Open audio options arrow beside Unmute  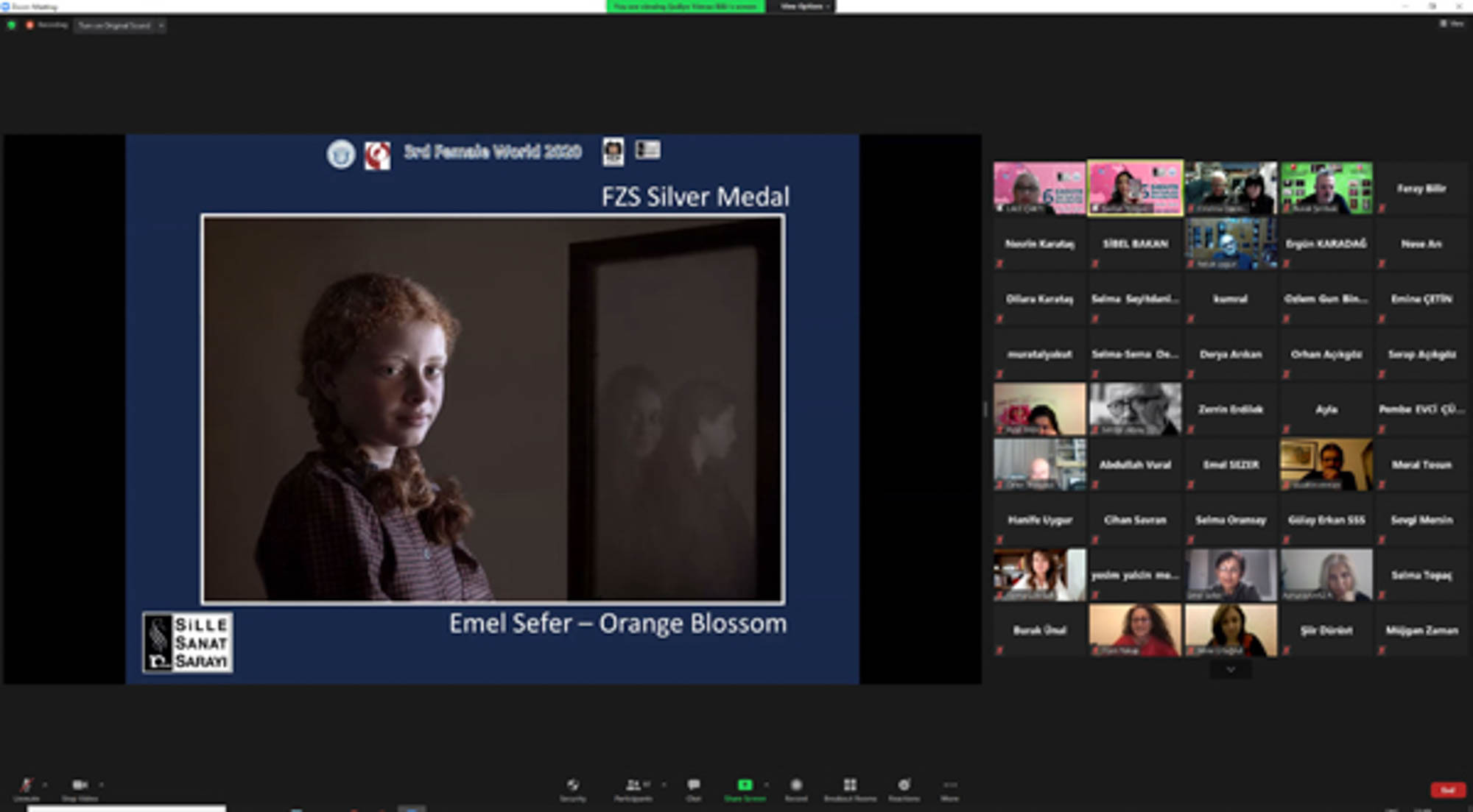tap(45, 785)
